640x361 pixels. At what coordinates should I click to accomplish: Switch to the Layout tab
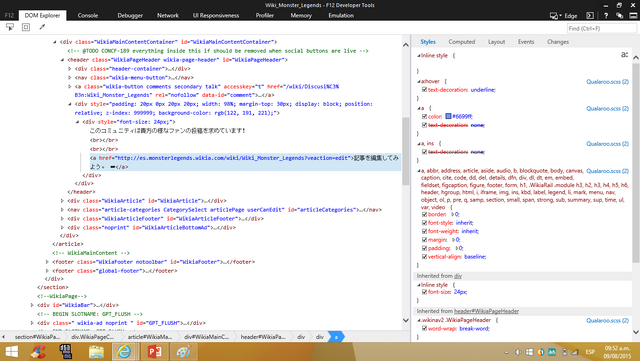pyautogui.click(x=496, y=42)
